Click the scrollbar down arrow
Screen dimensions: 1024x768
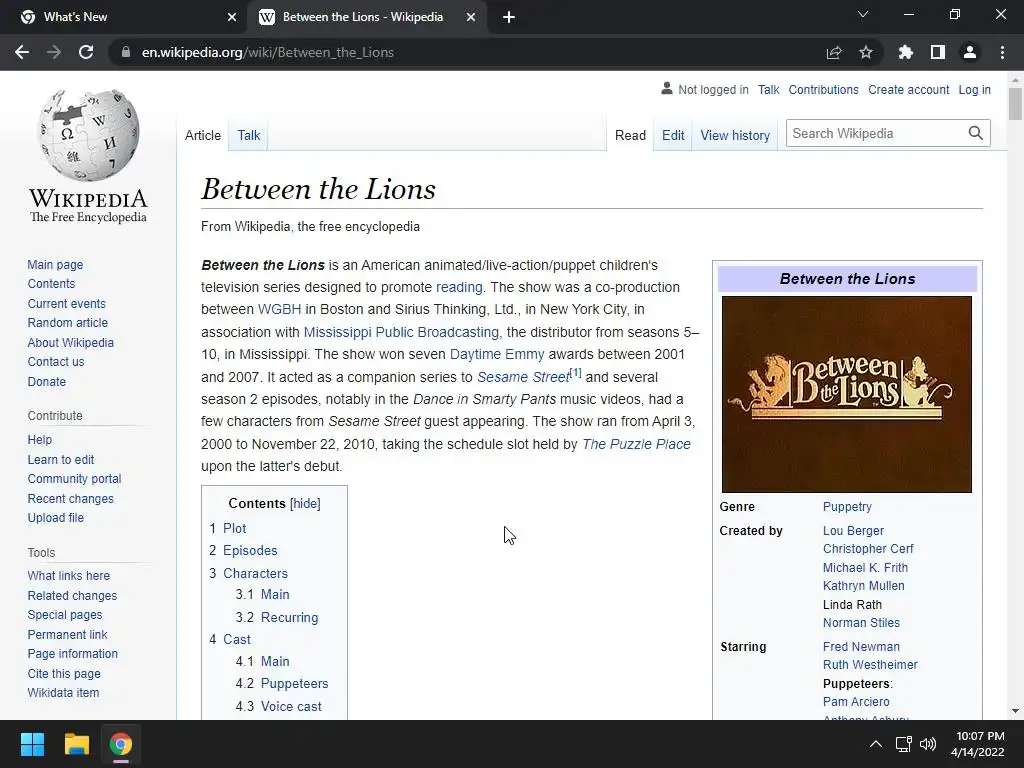pyautogui.click(x=1015, y=711)
